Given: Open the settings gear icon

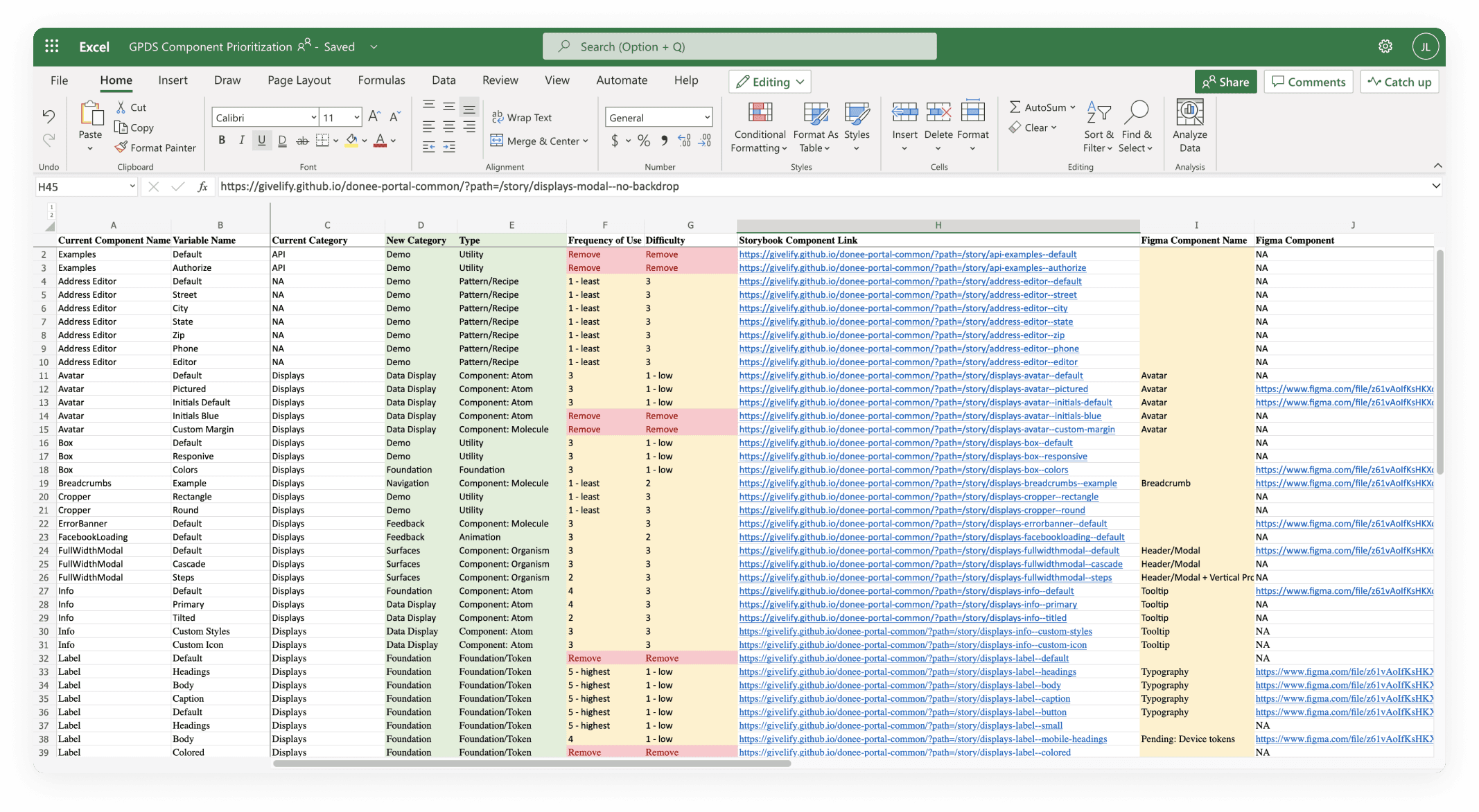Looking at the screenshot, I should click(x=1385, y=46).
